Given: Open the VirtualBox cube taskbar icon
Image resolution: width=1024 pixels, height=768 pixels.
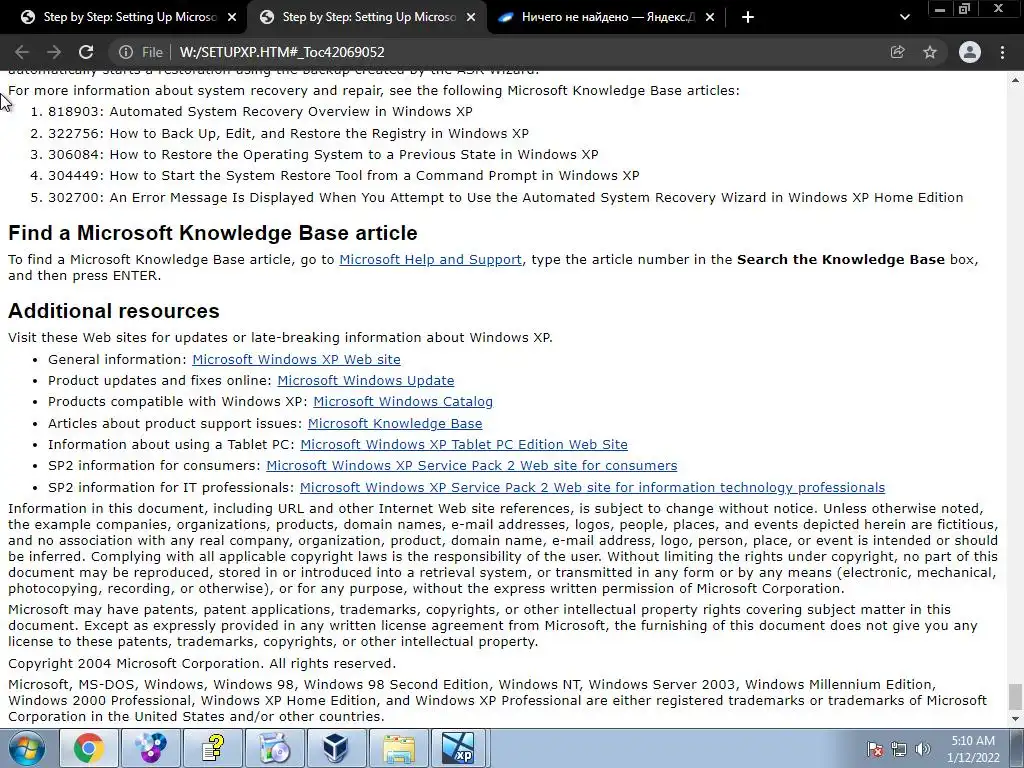Looking at the screenshot, I should (x=336, y=748).
